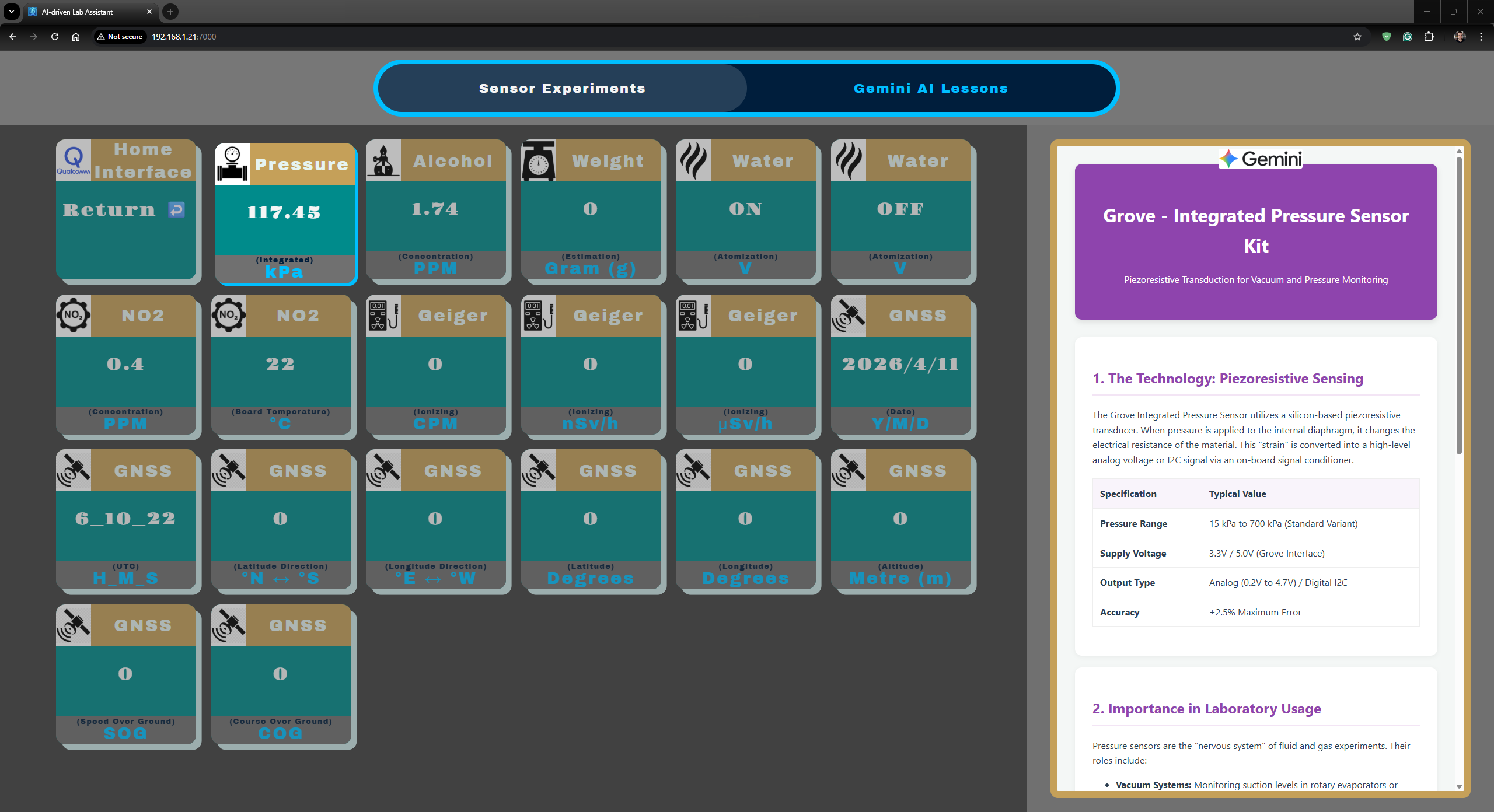1494x812 pixels.
Task: Click satellite icon on GNSS Course Over Ground card
Action: tap(229, 625)
